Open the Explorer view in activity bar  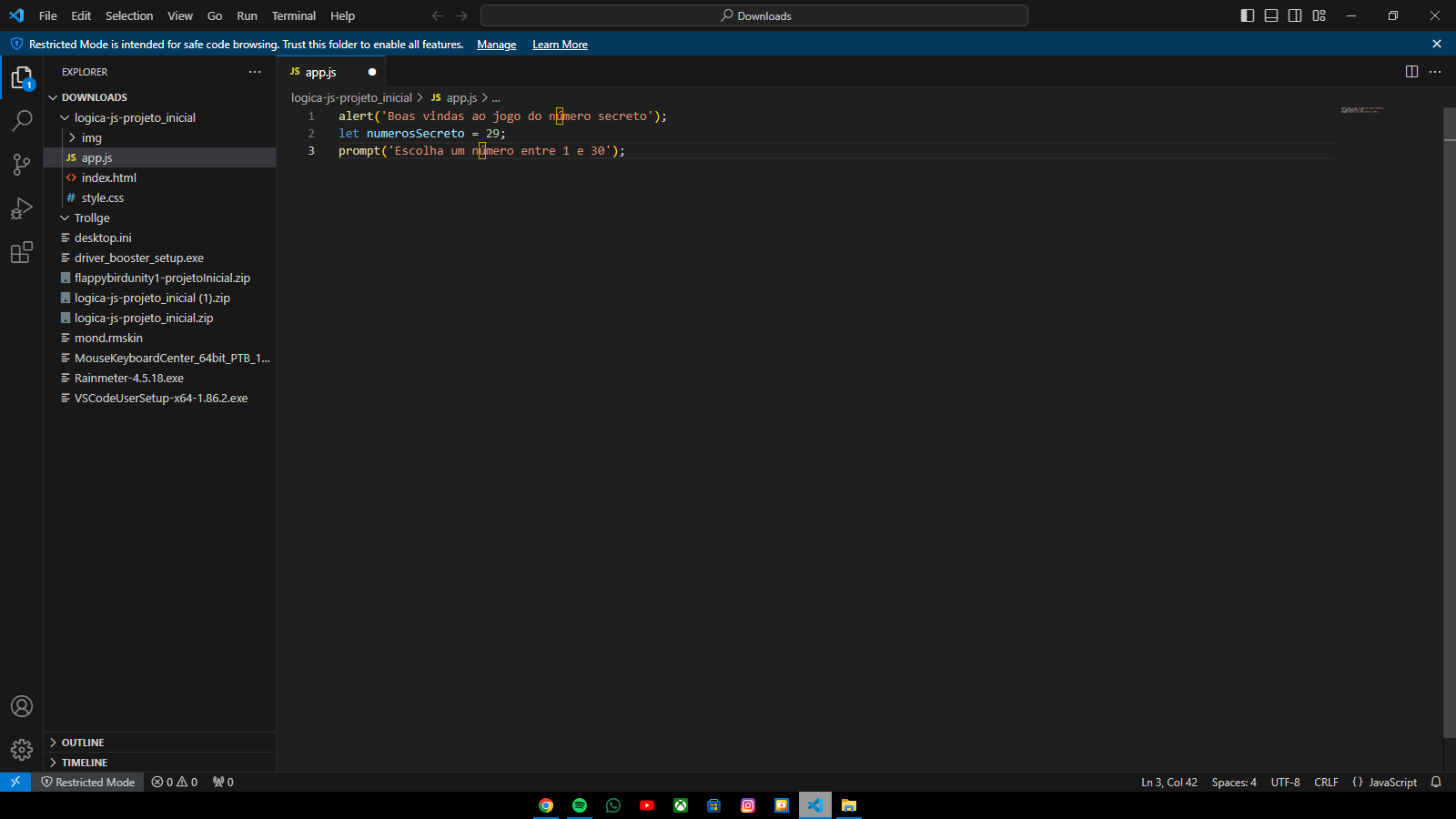[x=22, y=78]
